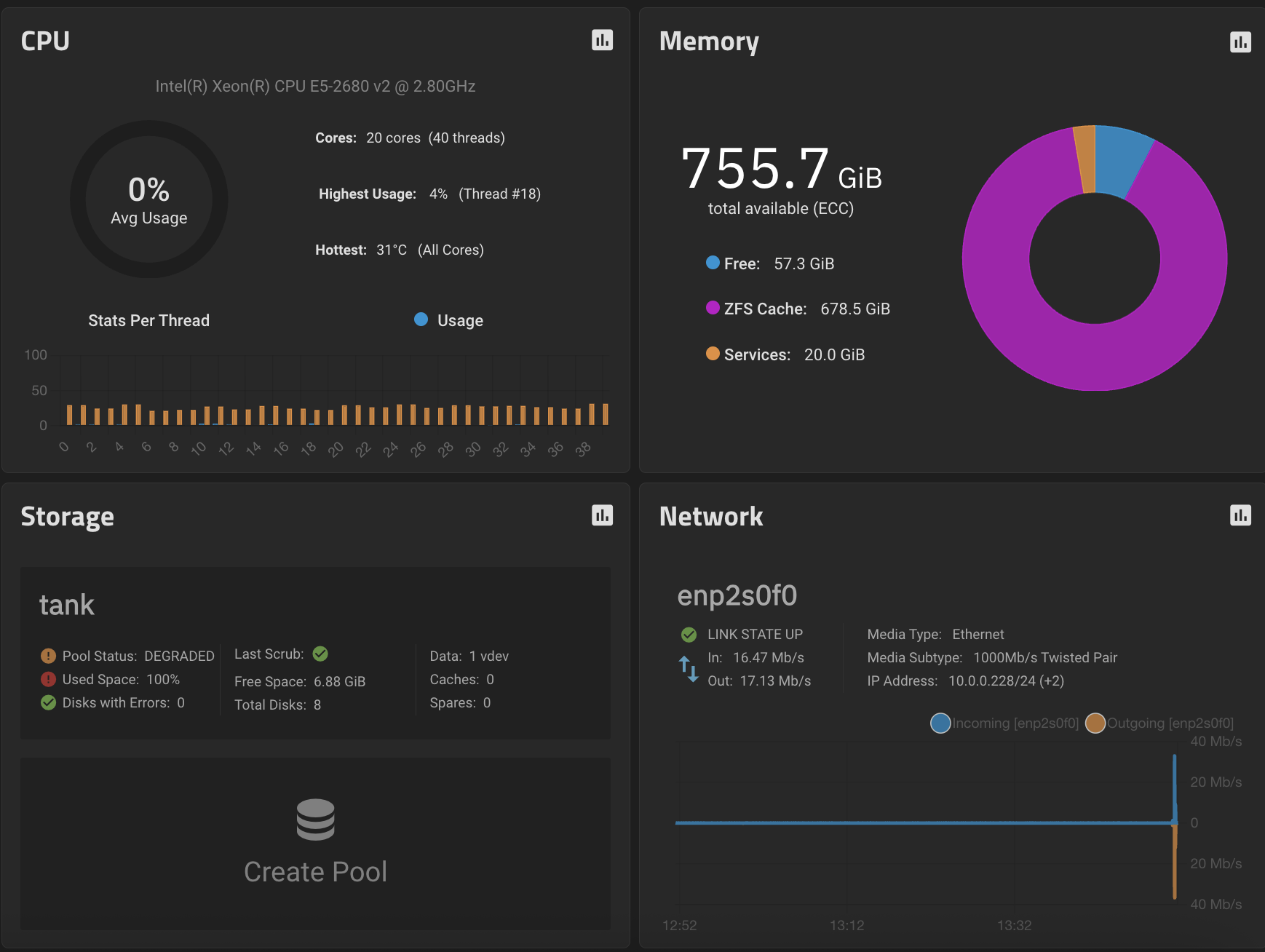The image size is (1265, 952).
Task: Click the warning icon beside Pool Status DEGRADED
Action: 47,656
